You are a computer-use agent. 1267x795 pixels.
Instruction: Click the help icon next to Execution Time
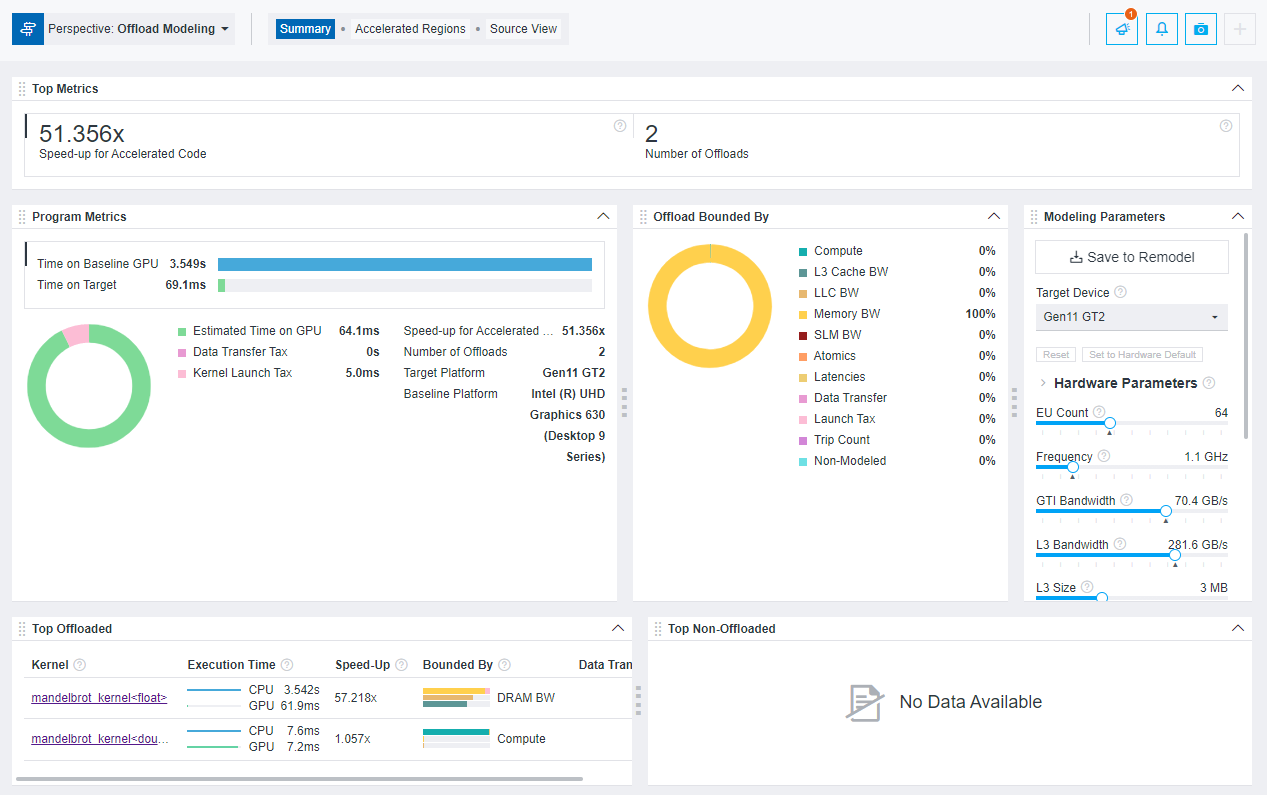(x=288, y=664)
